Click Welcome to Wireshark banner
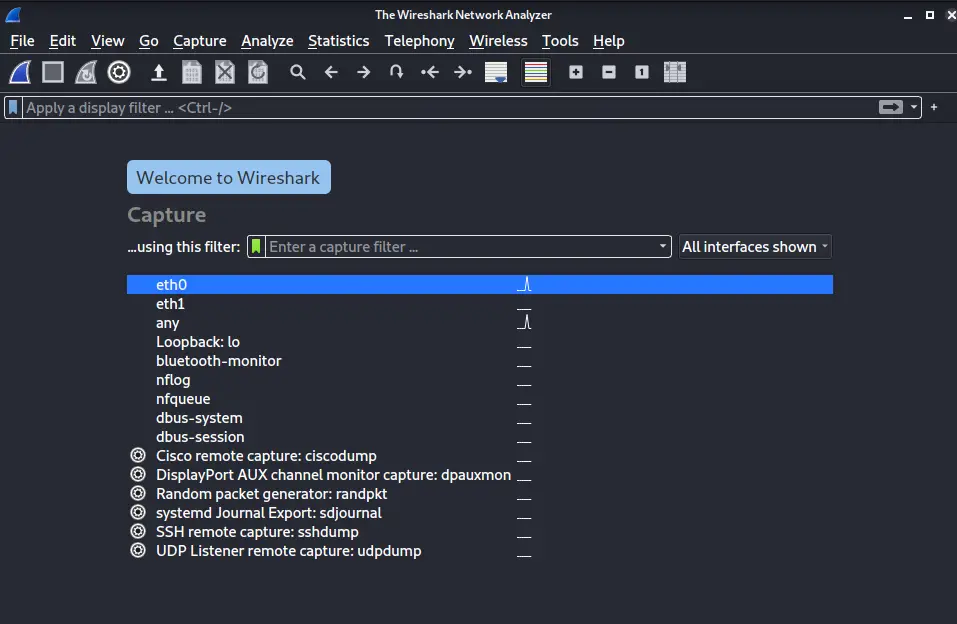The image size is (957, 624). (x=229, y=177)
